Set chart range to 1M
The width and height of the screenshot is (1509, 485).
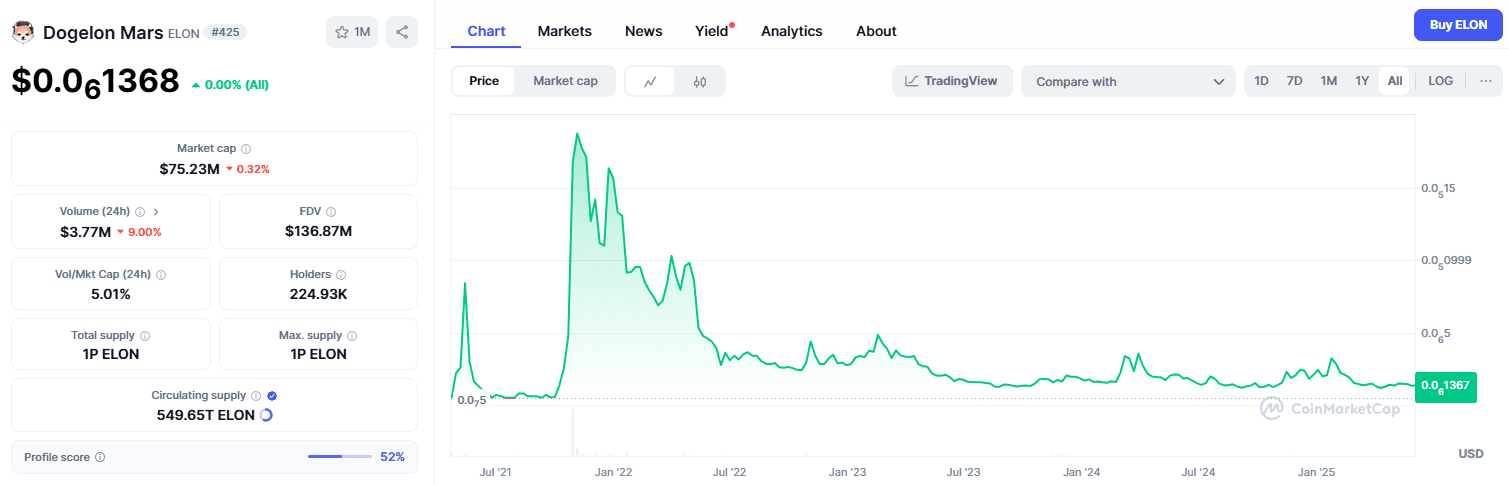coord(1328,81)
